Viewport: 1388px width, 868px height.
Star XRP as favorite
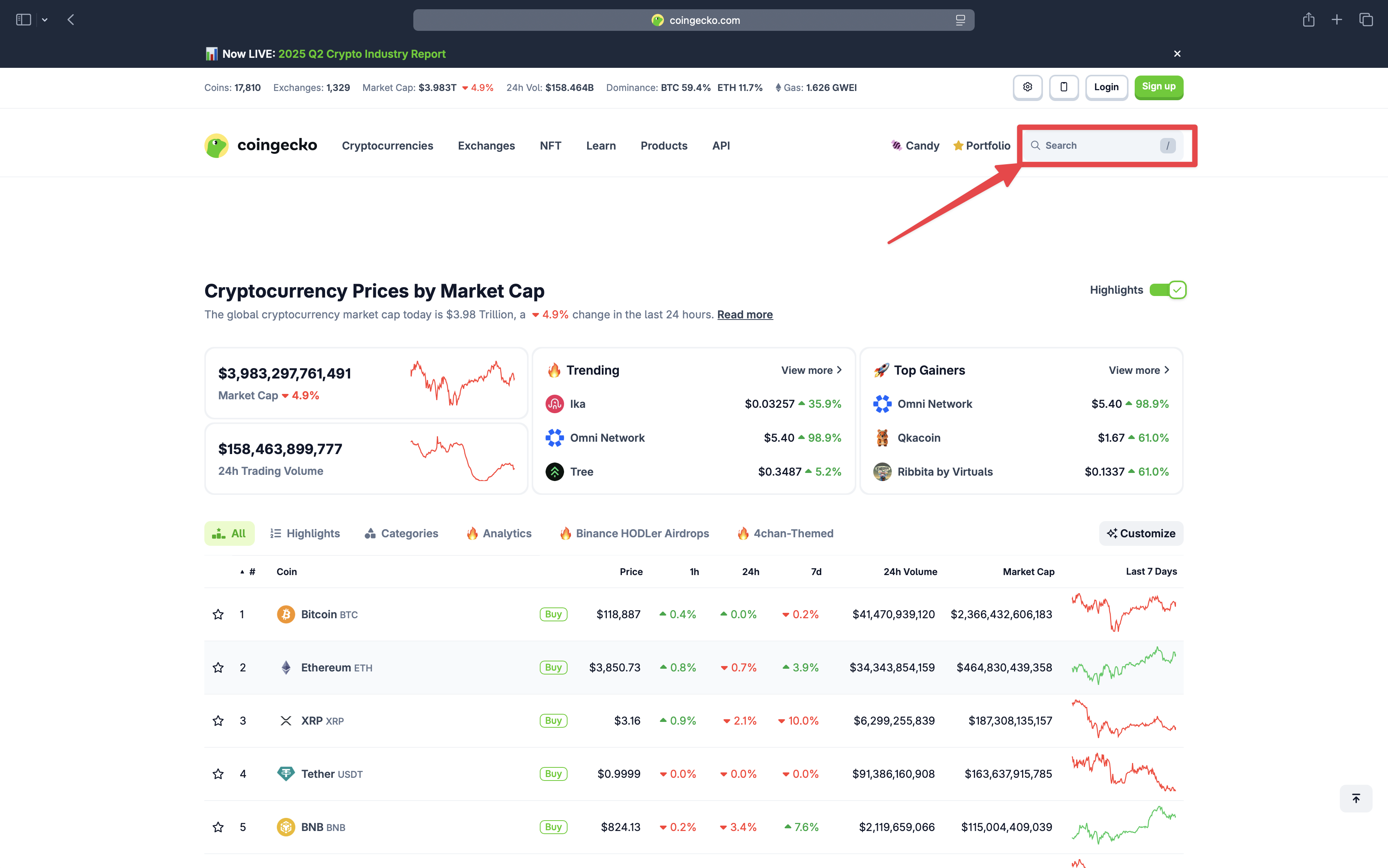click(x=218, y=720)
